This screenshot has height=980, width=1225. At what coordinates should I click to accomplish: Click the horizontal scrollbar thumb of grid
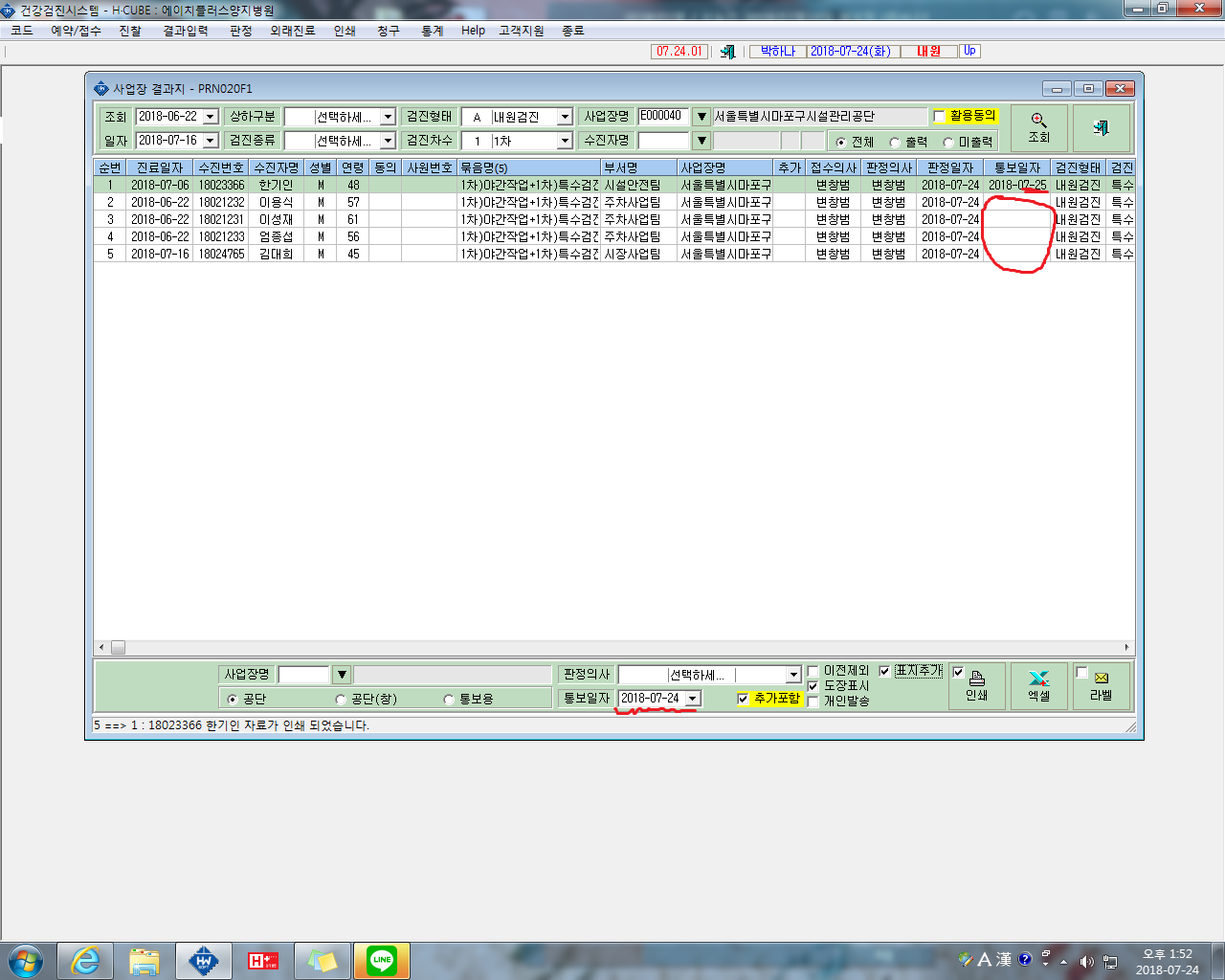click(x=118, y=648)
